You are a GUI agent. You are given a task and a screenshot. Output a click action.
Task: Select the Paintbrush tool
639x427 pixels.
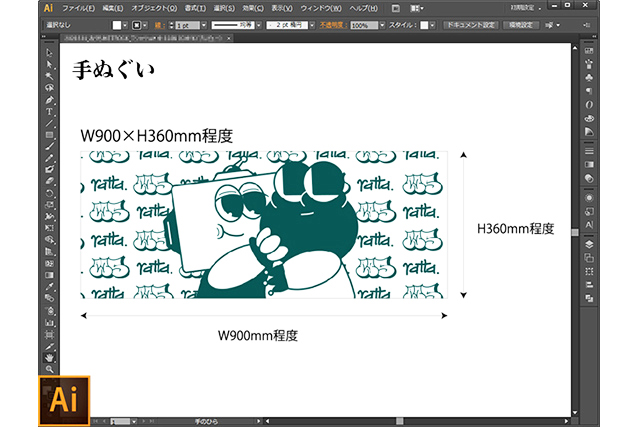(x=49, y=146)
